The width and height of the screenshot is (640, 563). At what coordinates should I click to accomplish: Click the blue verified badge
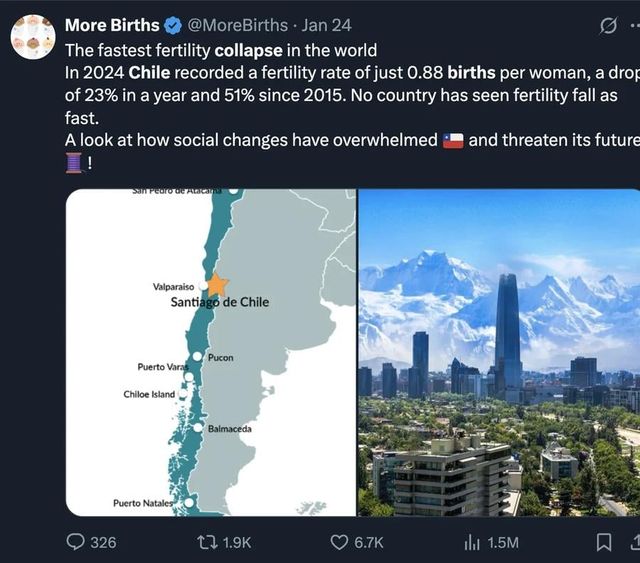170,25
